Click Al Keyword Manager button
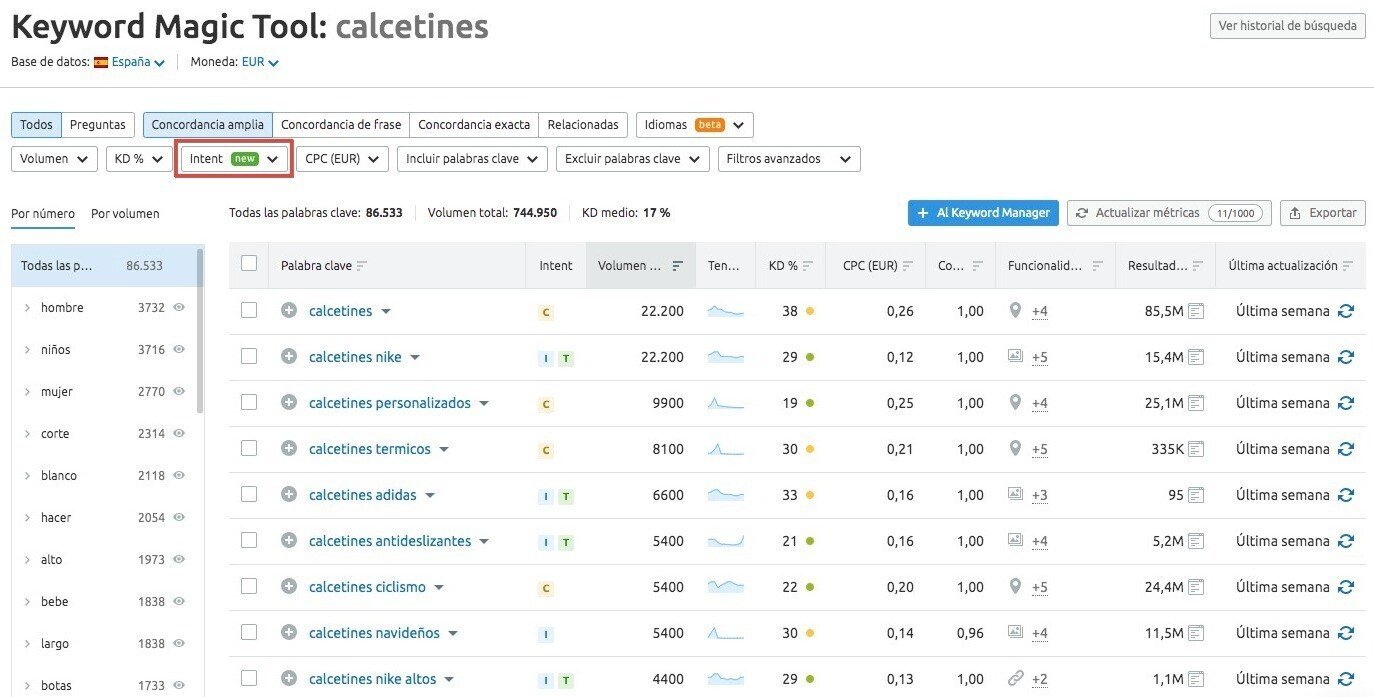This screenshot has height=697, width=1374. (x=983, y=213)
